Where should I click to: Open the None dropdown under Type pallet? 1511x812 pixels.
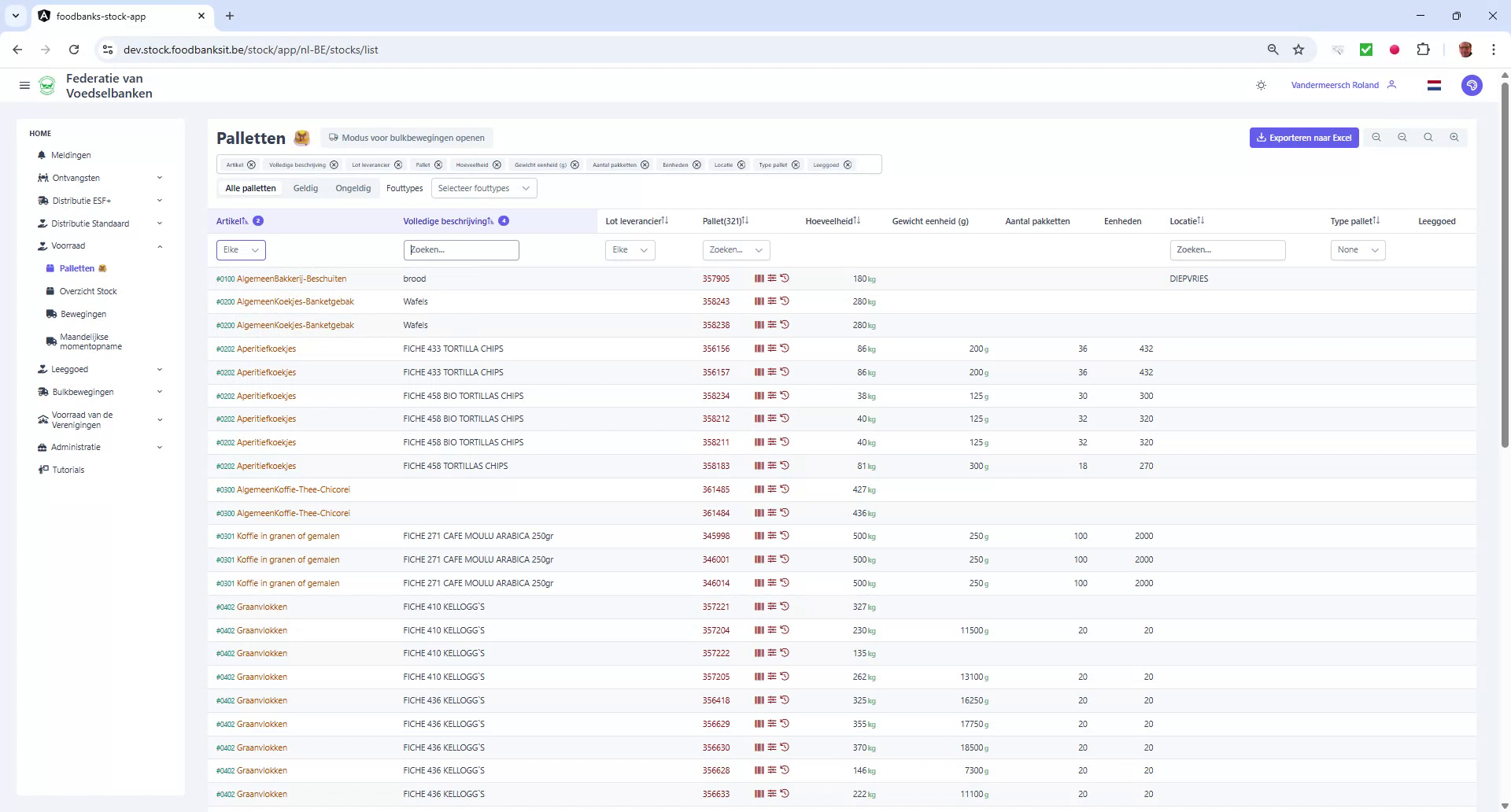tap(1358, 249)
